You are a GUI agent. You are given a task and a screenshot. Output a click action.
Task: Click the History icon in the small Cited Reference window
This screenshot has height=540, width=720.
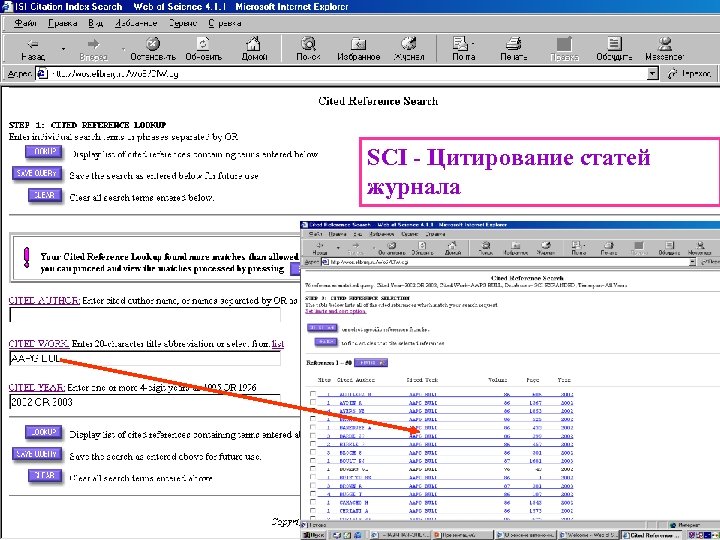(x=546, y=246)
